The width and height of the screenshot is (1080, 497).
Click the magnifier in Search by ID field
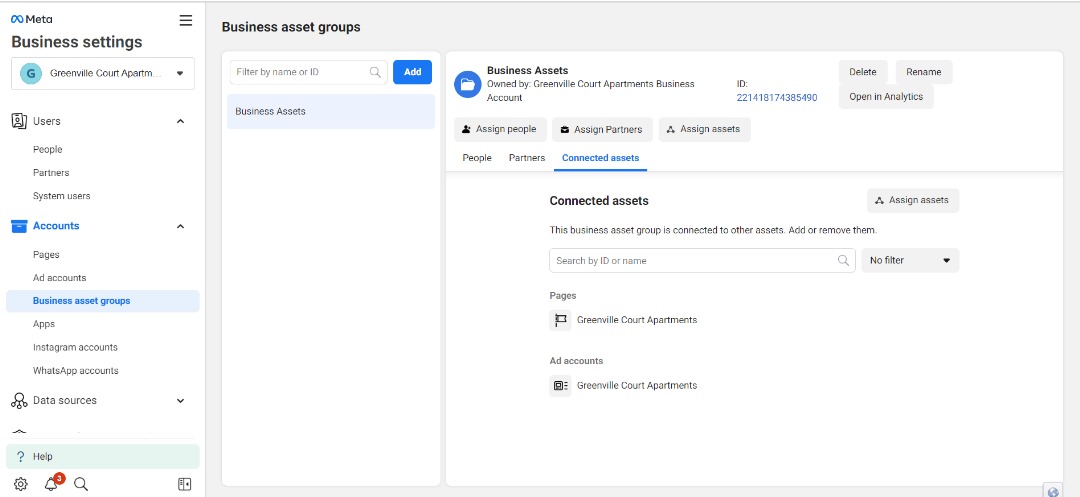(843, 260)
